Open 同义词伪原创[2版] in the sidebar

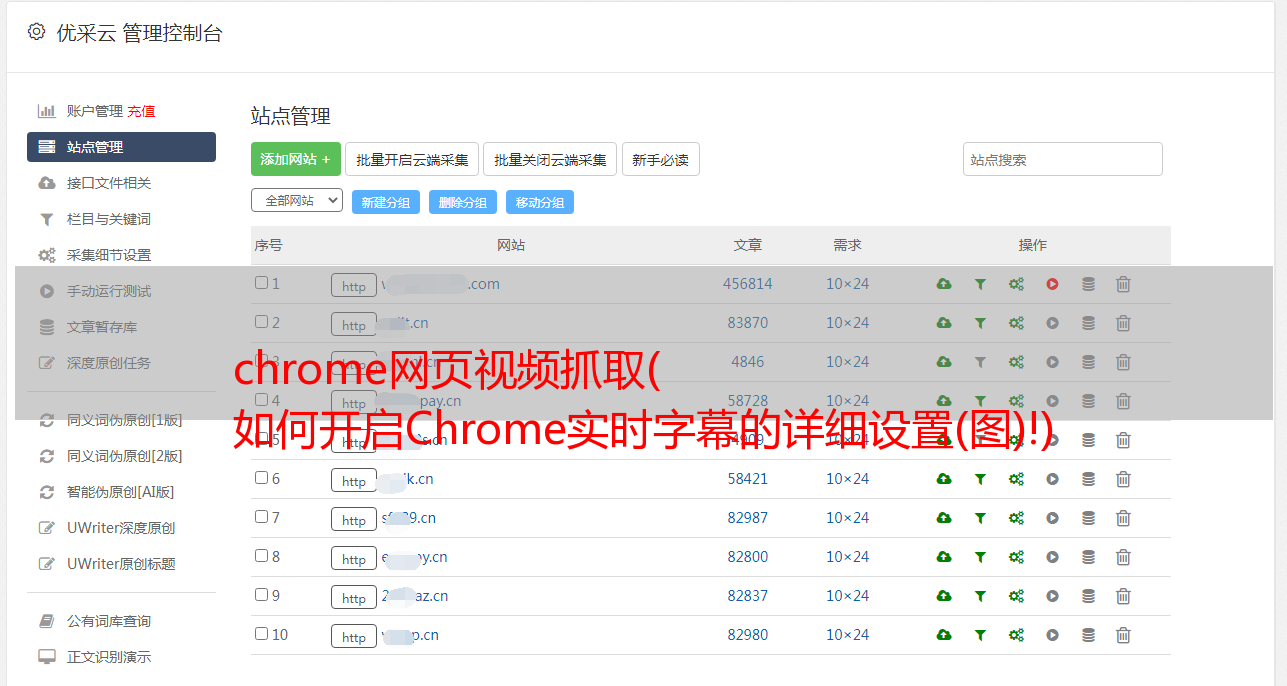124,456
